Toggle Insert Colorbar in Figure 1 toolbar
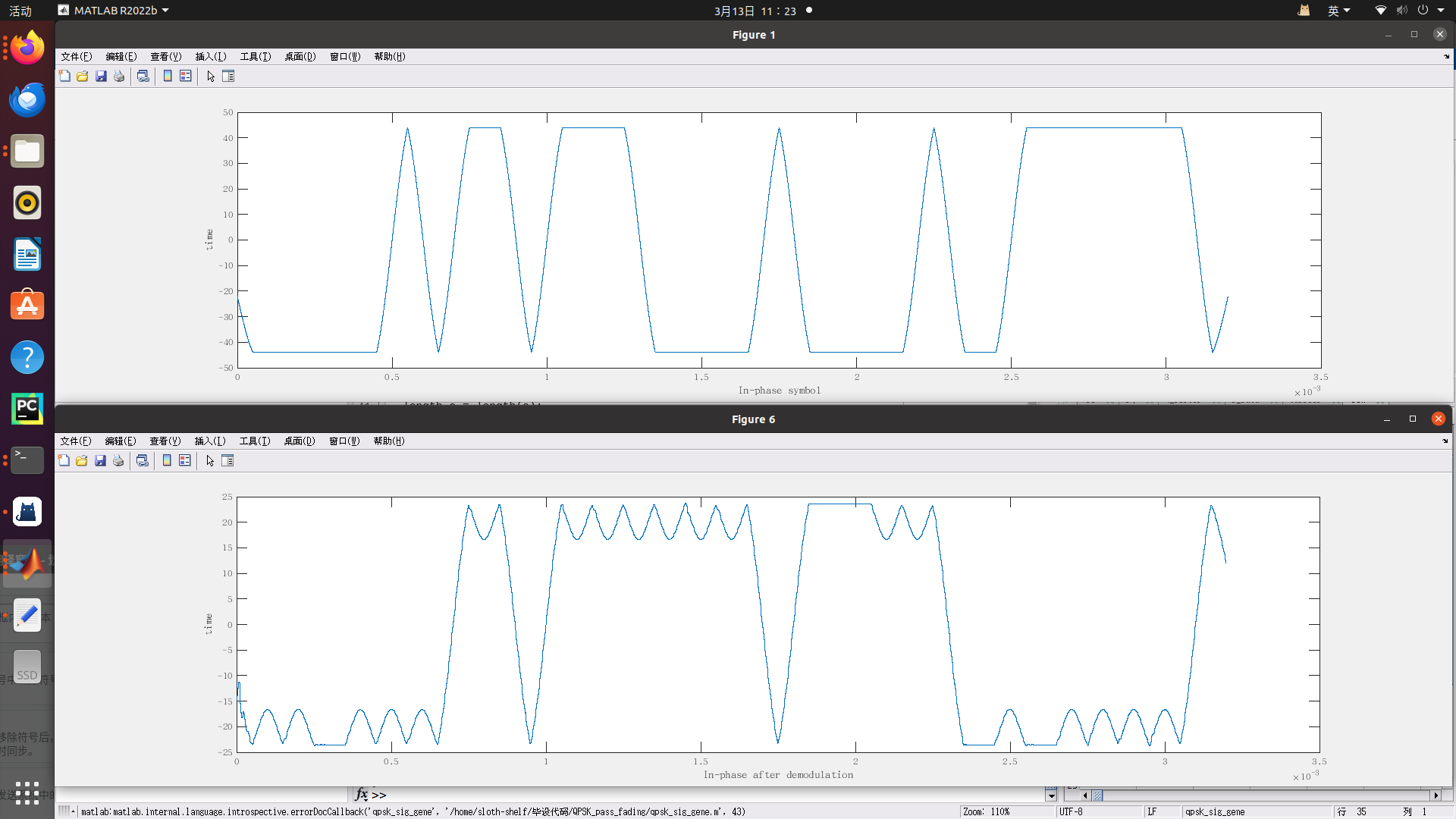This screenshot has width=1456, height=819. point(168,76)
